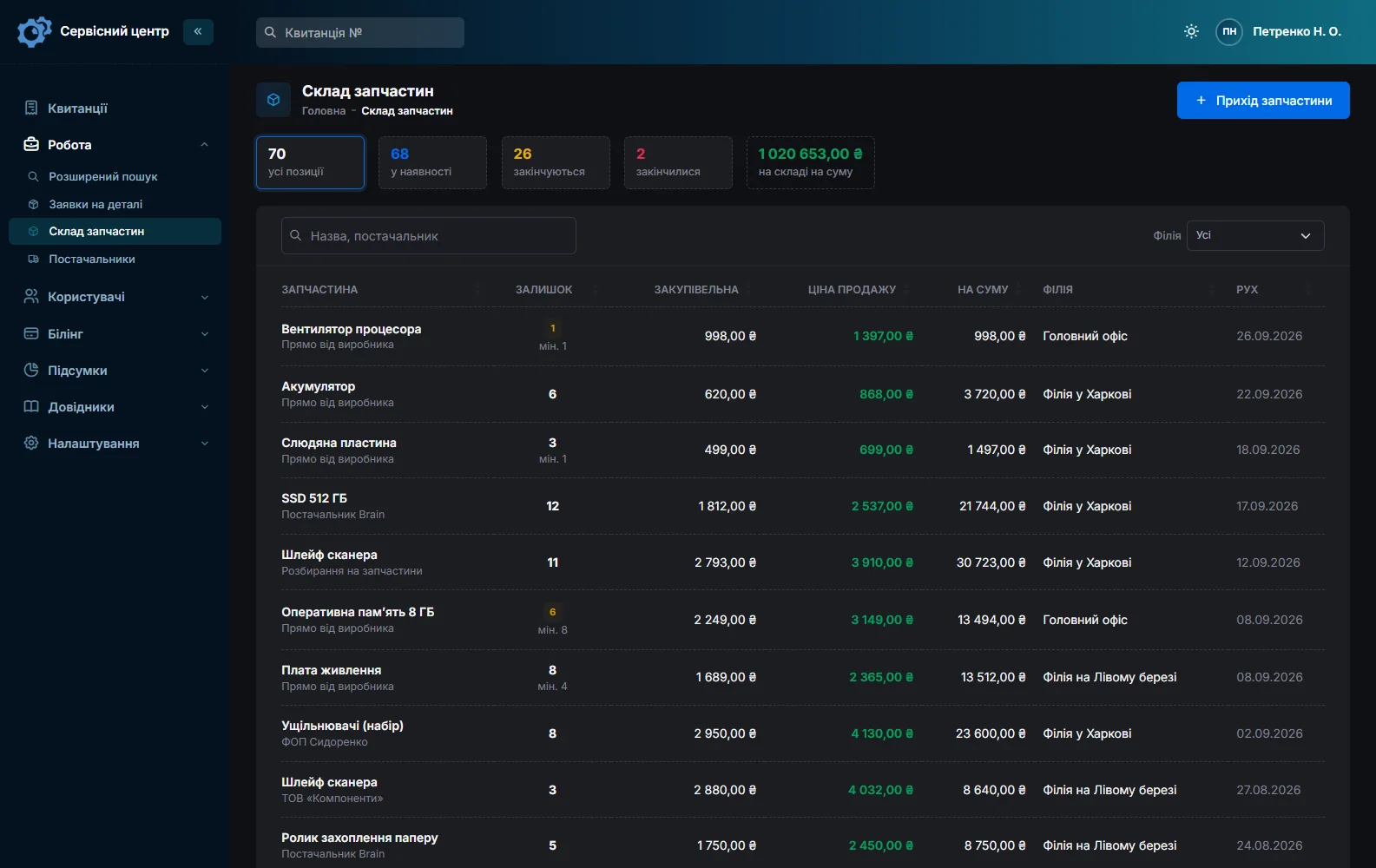Expand the Довідники menu section
Image resolution: width=1376 pixels, height=868 pixels.
click(205, 406)
